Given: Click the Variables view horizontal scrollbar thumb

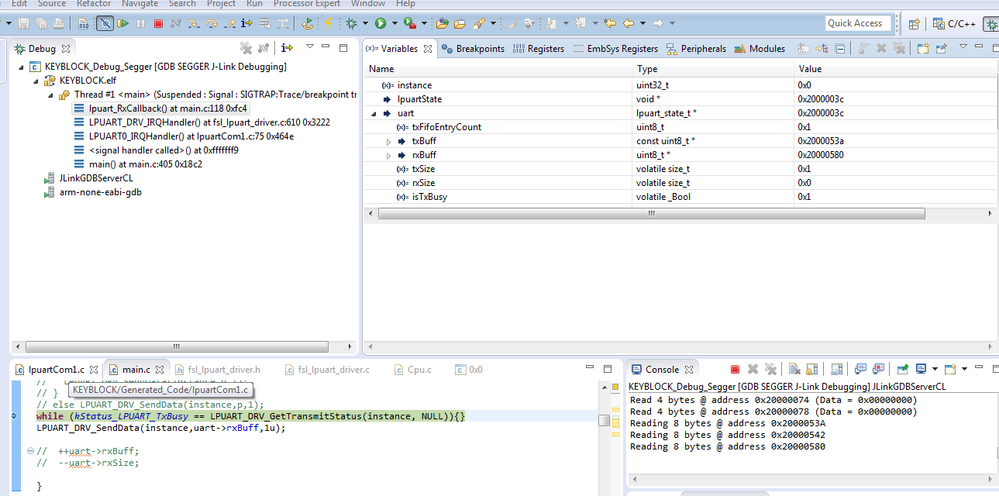Looking at the screenshot, I should 650,214.
